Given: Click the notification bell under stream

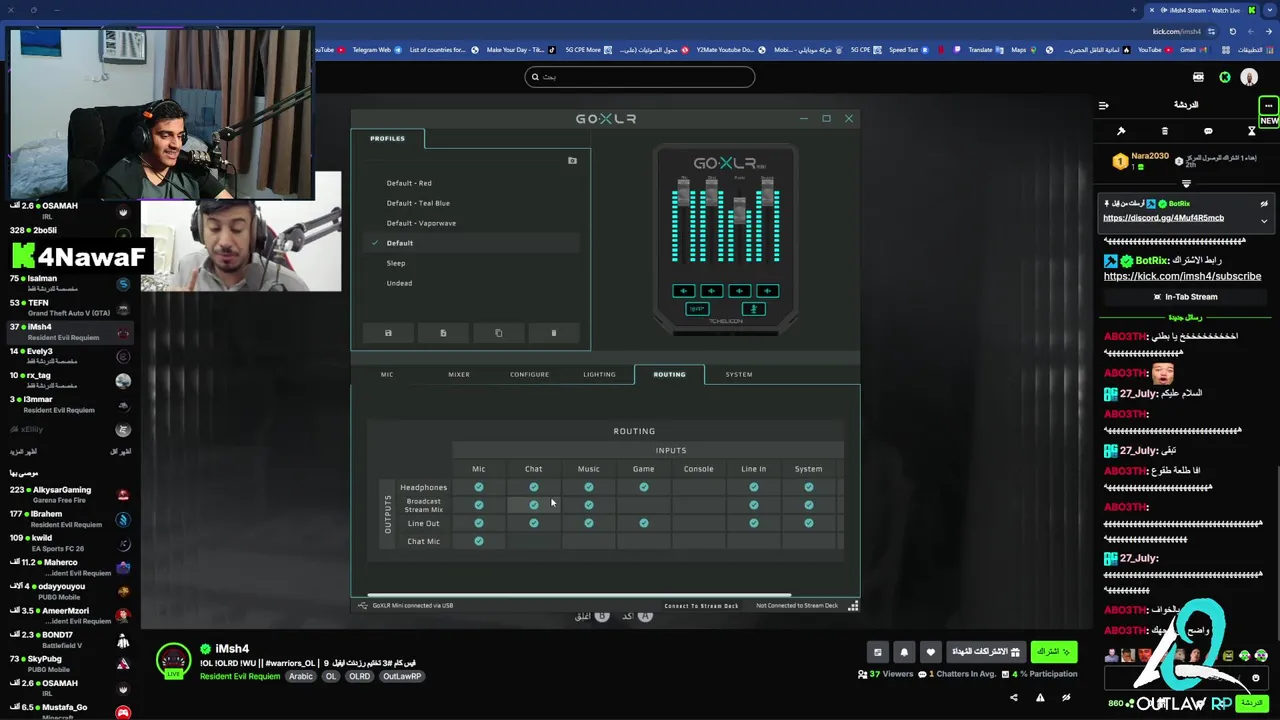Looking at the screenshot, I should click(x=904, y=652).
